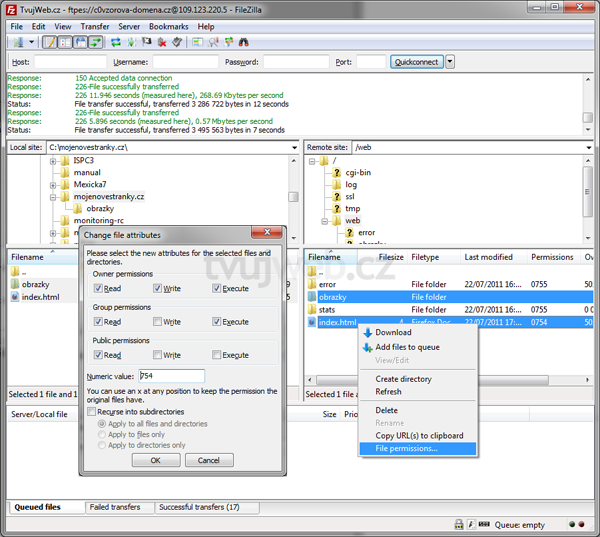Toggle processing of the transfer queue icon

tap(131, 42)
